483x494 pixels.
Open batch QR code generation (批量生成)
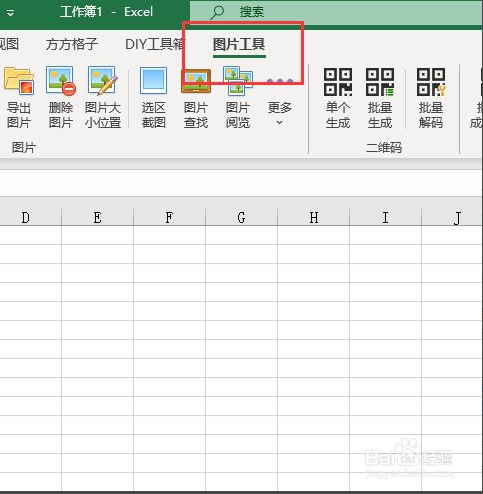[380, 98]
